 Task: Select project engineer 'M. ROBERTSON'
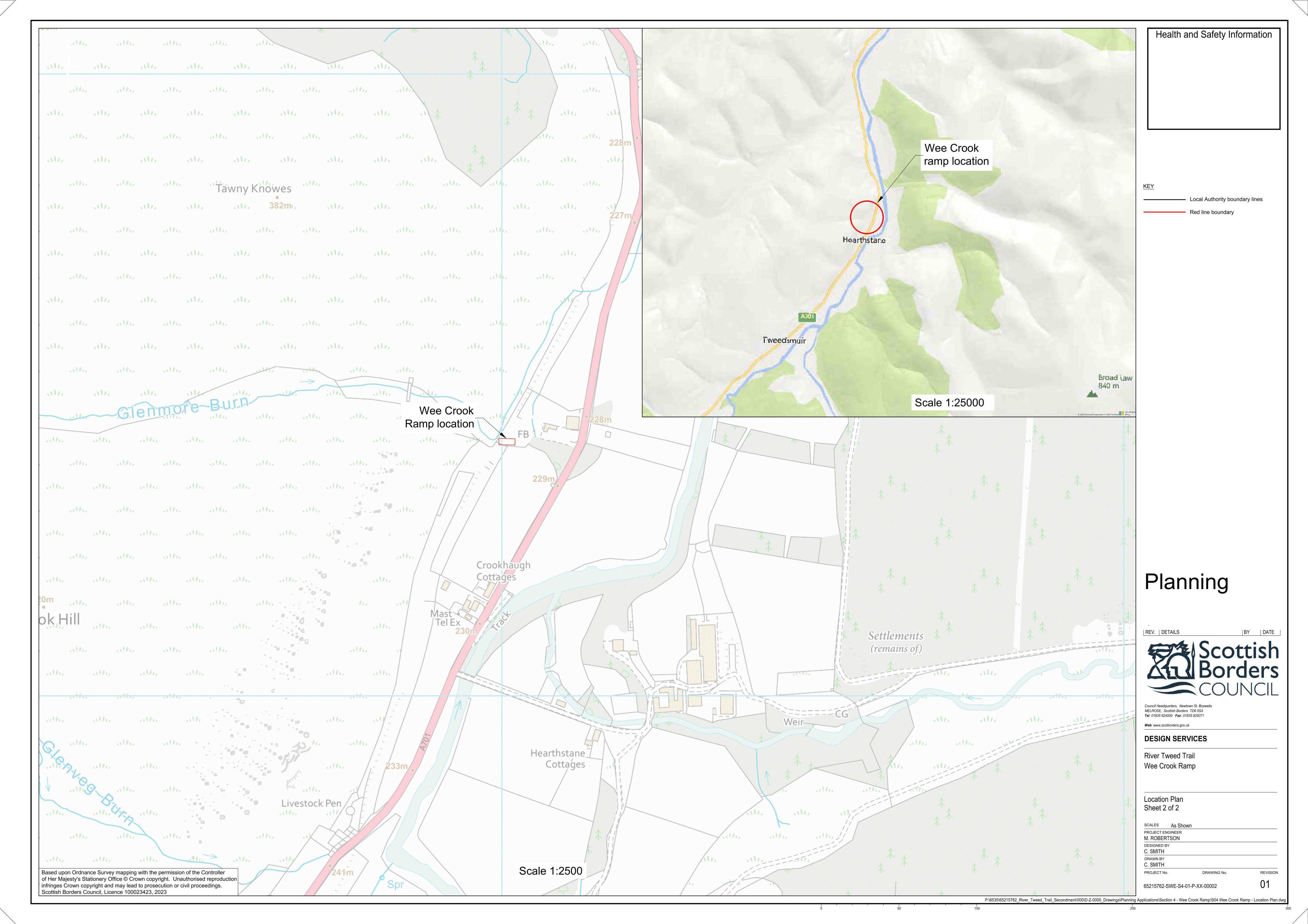(1162, 838)
